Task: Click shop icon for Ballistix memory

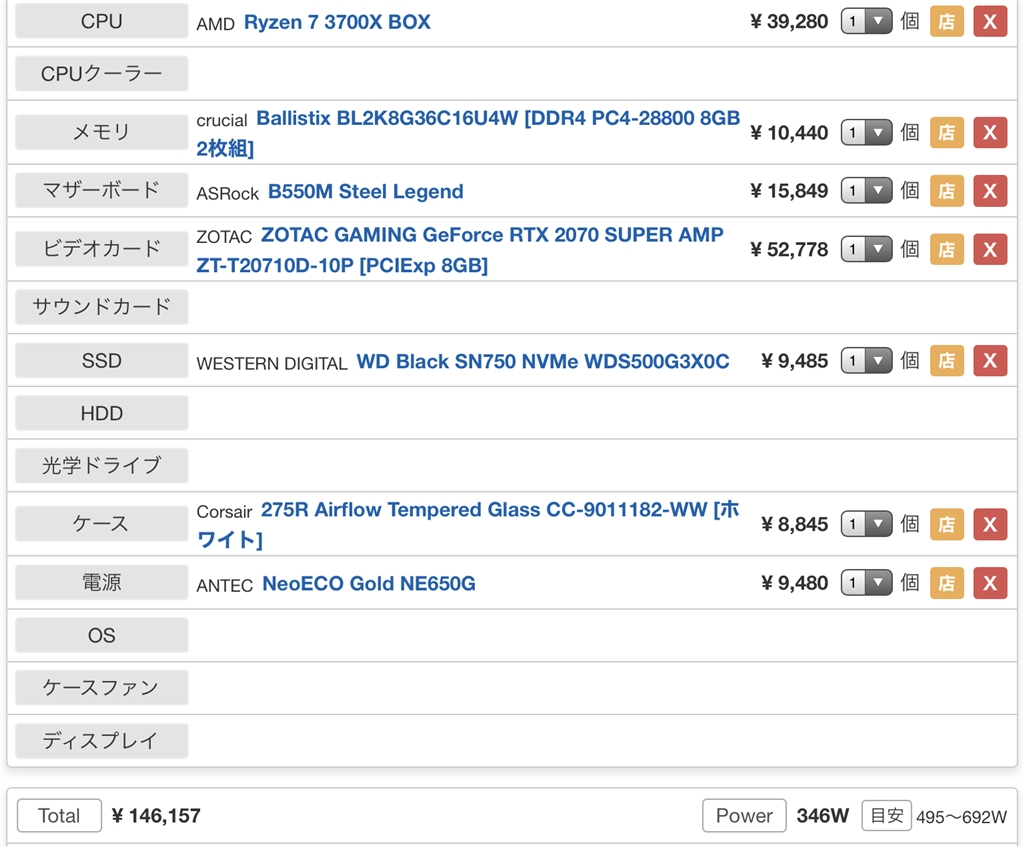Action: tap(946, 132)
